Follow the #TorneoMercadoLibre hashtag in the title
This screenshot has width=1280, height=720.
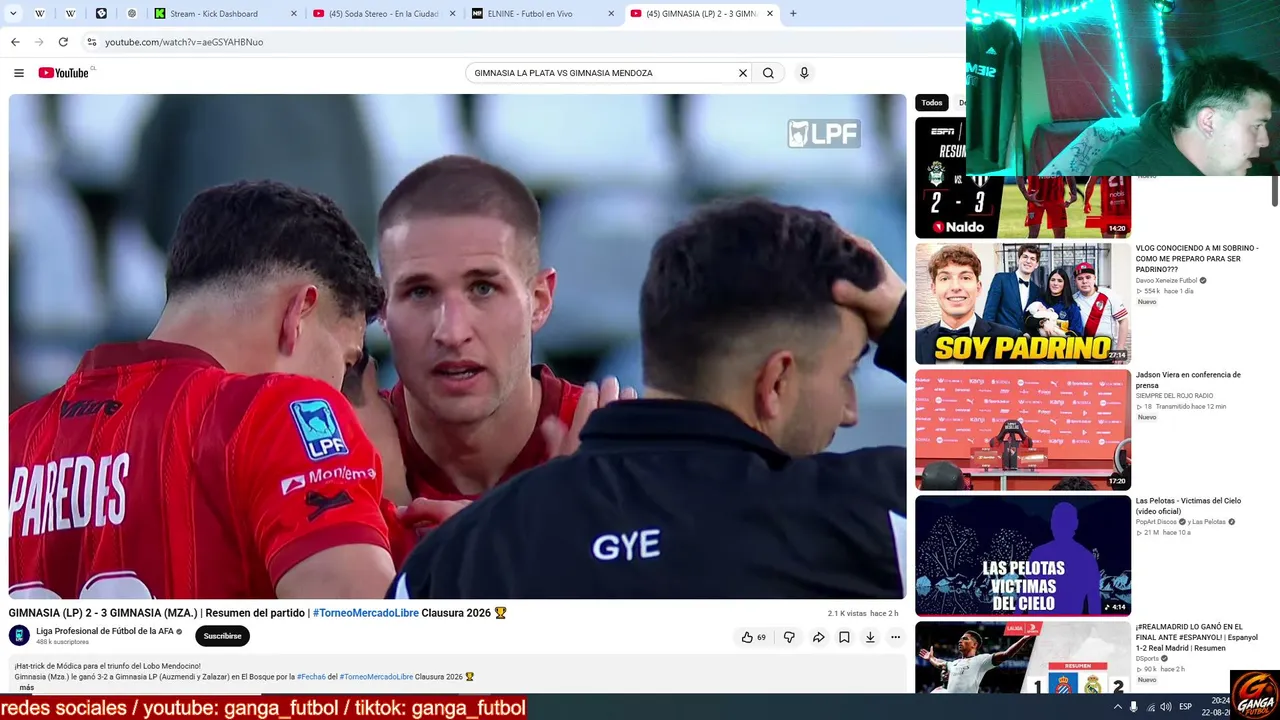click(366, 613)
